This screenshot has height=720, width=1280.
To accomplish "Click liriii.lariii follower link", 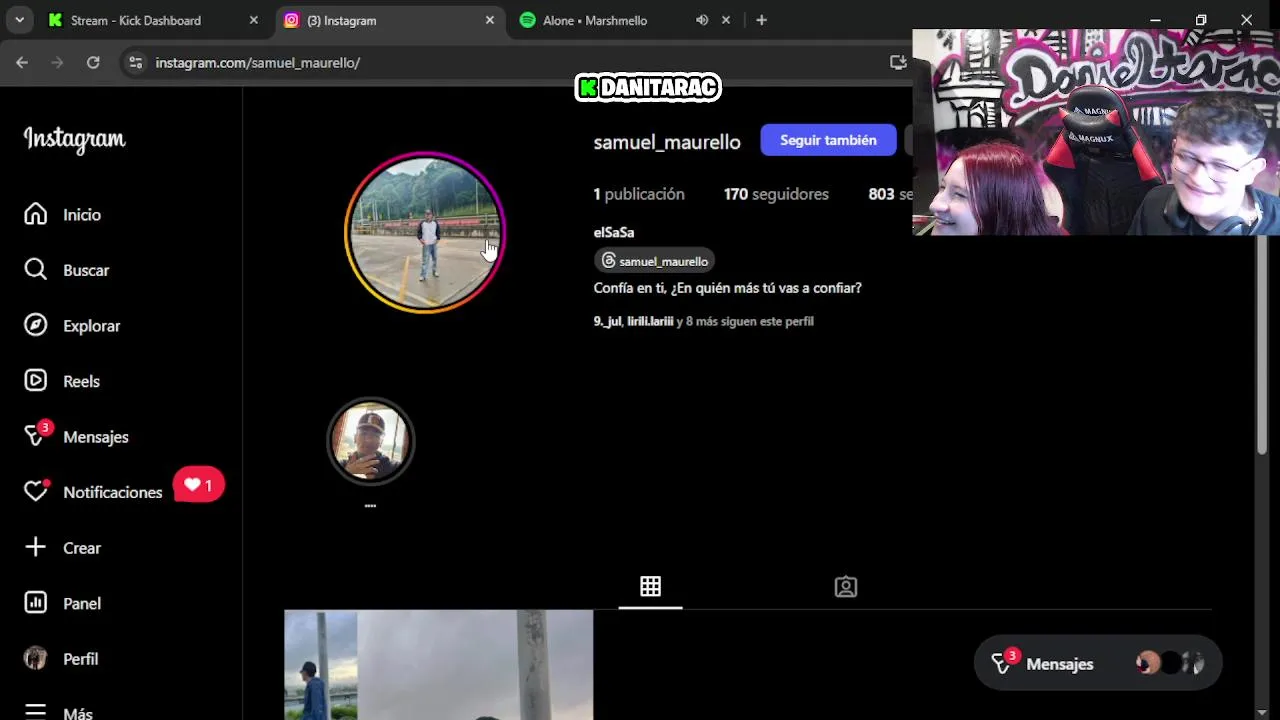I will 650,321.
